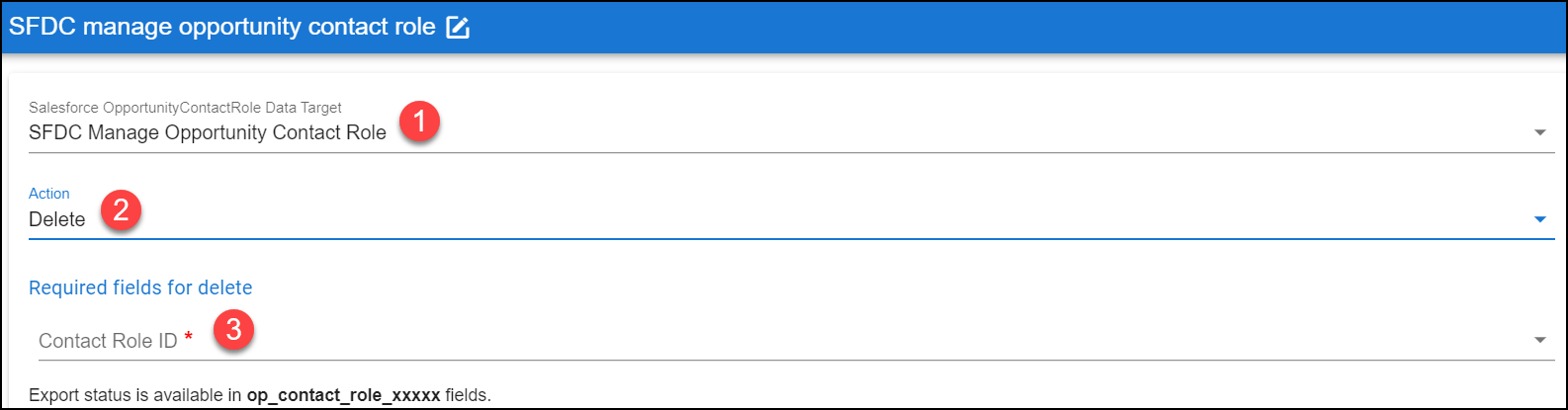Click the edit title pencil icon
1568x410 pixels.
coord(458,28)
